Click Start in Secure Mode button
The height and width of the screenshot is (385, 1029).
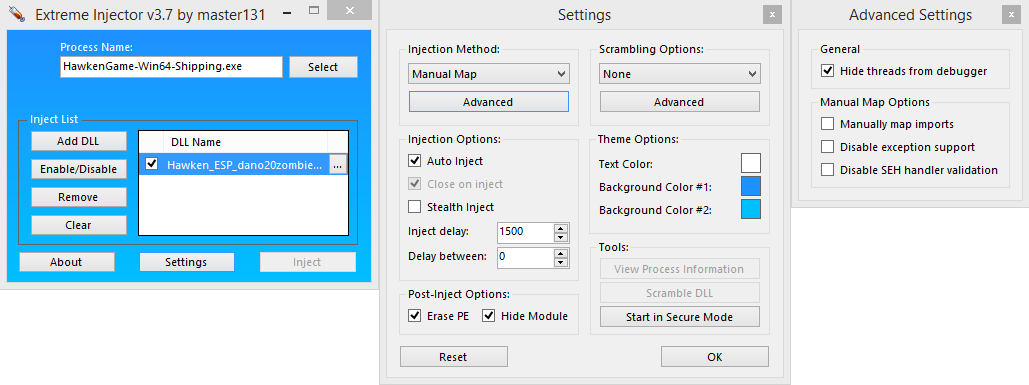[680, 317]
